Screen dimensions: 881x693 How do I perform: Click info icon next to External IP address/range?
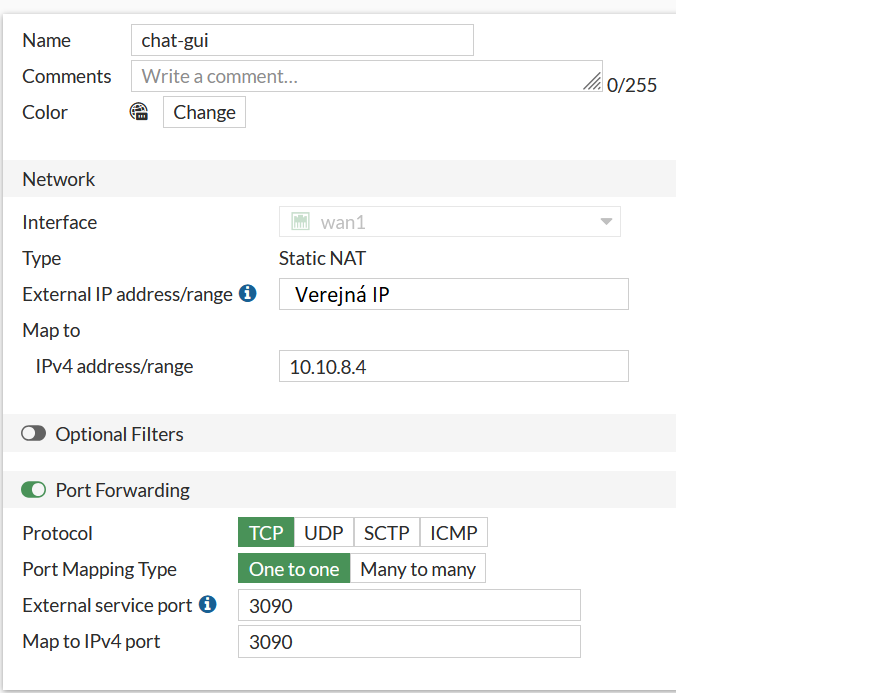click(248, 294)
